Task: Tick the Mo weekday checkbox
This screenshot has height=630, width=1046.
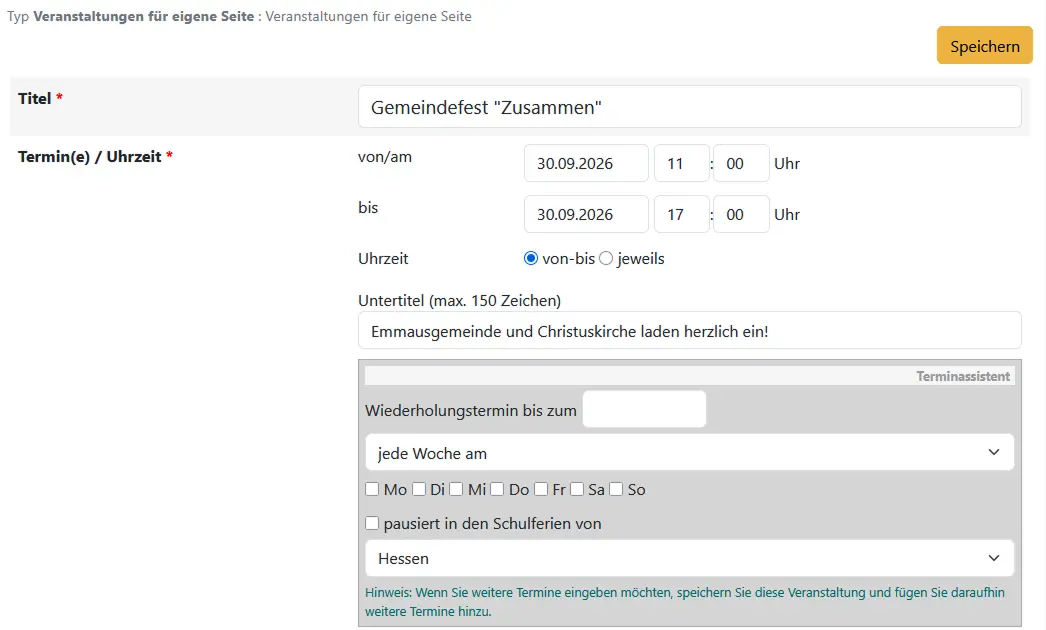Action: coord(372,489)
